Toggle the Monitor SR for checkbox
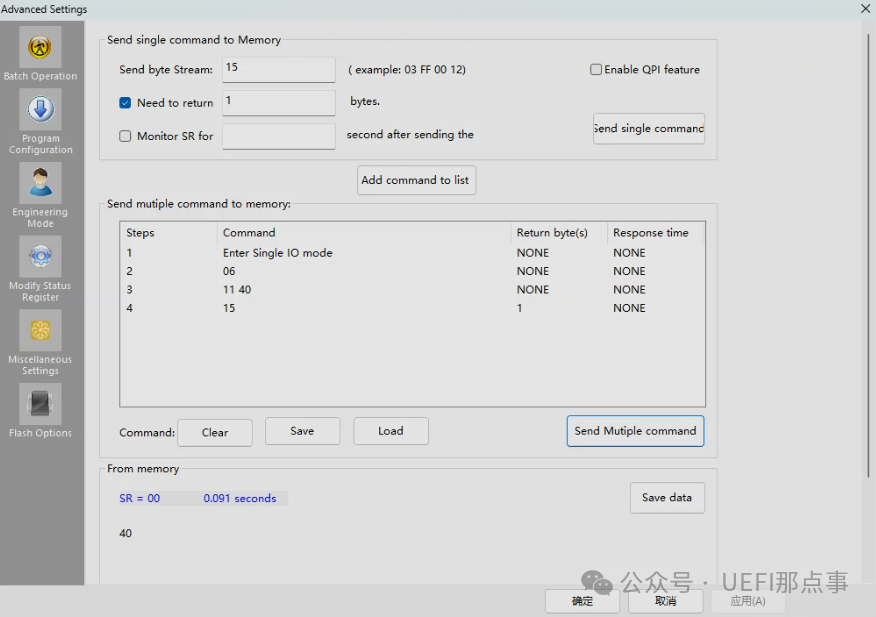 125,136
